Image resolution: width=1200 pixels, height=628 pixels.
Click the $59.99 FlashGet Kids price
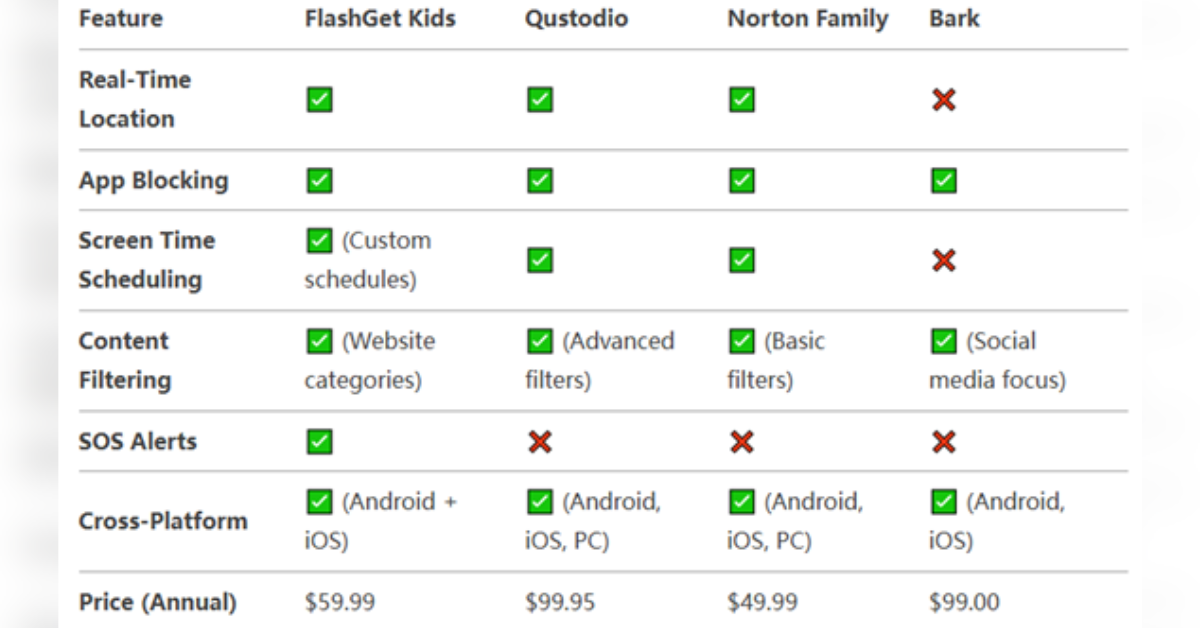coord(340,603)
